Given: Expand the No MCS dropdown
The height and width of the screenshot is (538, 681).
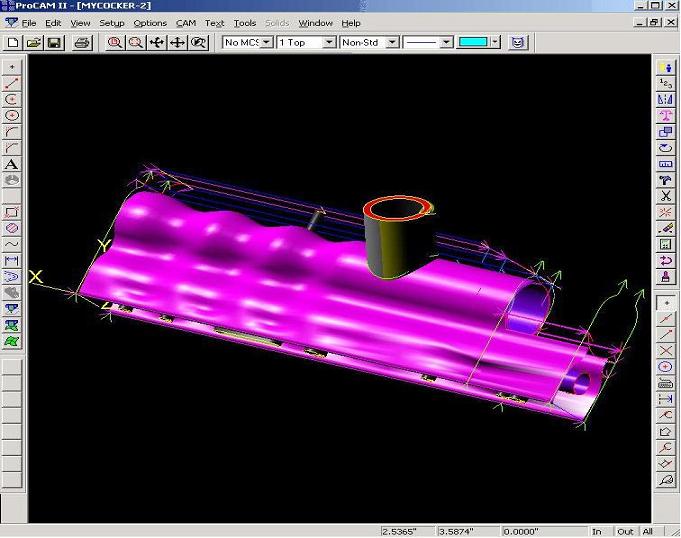Looking at the screenshot, I should (266, 42).
